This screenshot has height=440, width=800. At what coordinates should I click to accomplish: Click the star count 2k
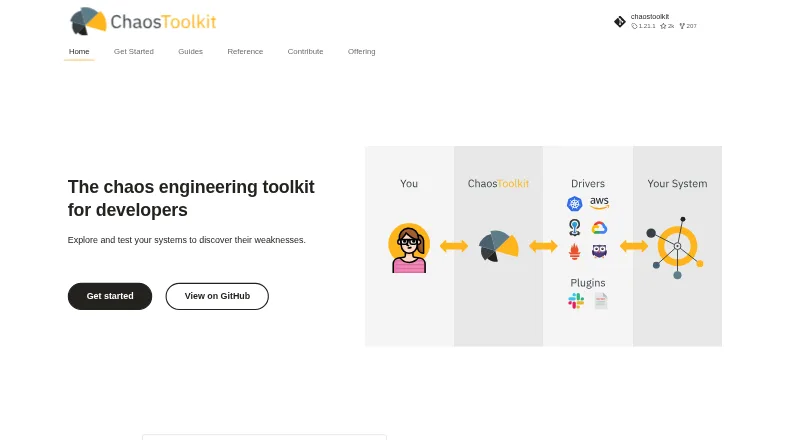667,26
